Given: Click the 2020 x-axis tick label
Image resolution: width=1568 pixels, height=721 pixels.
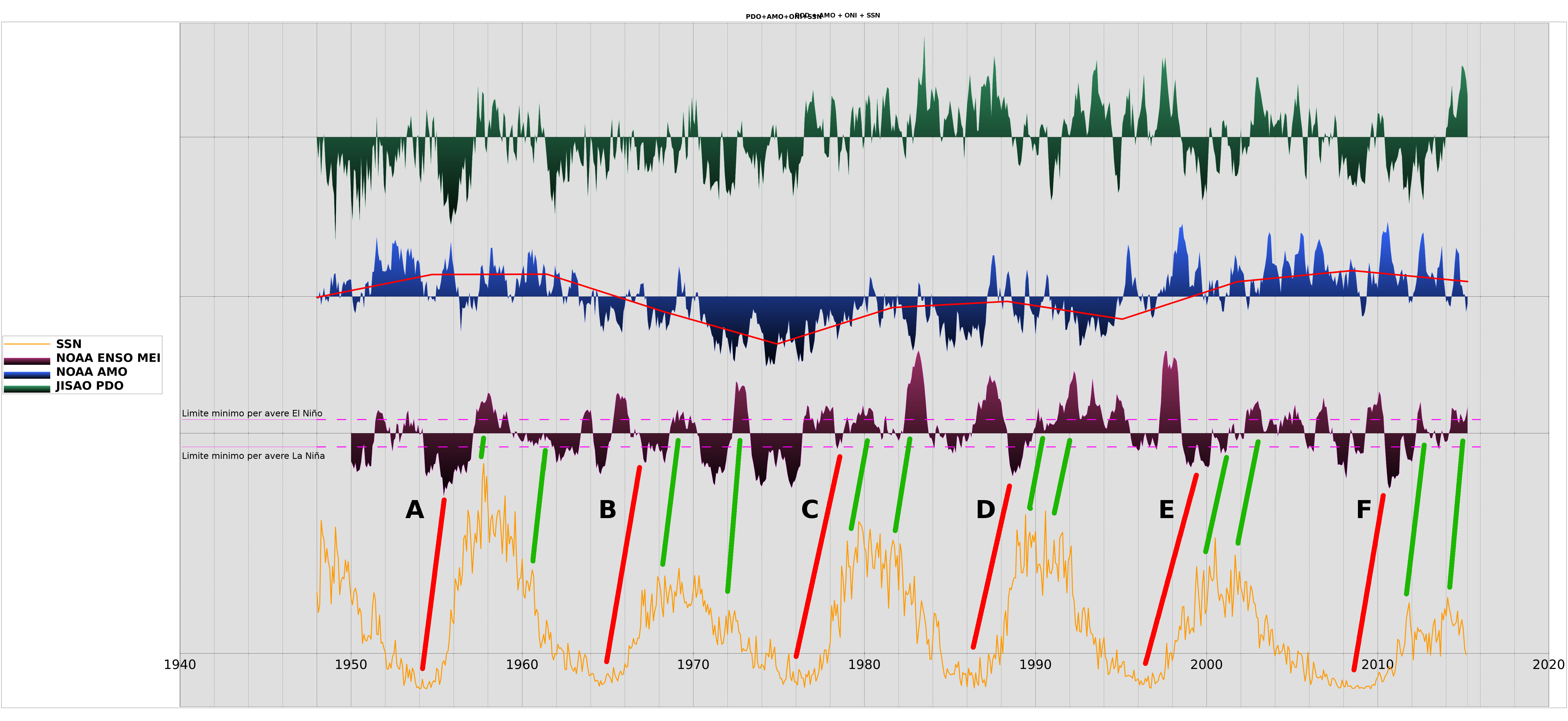Looking at the screenshot, I should pyautogui.click(x=1548, y=665).
